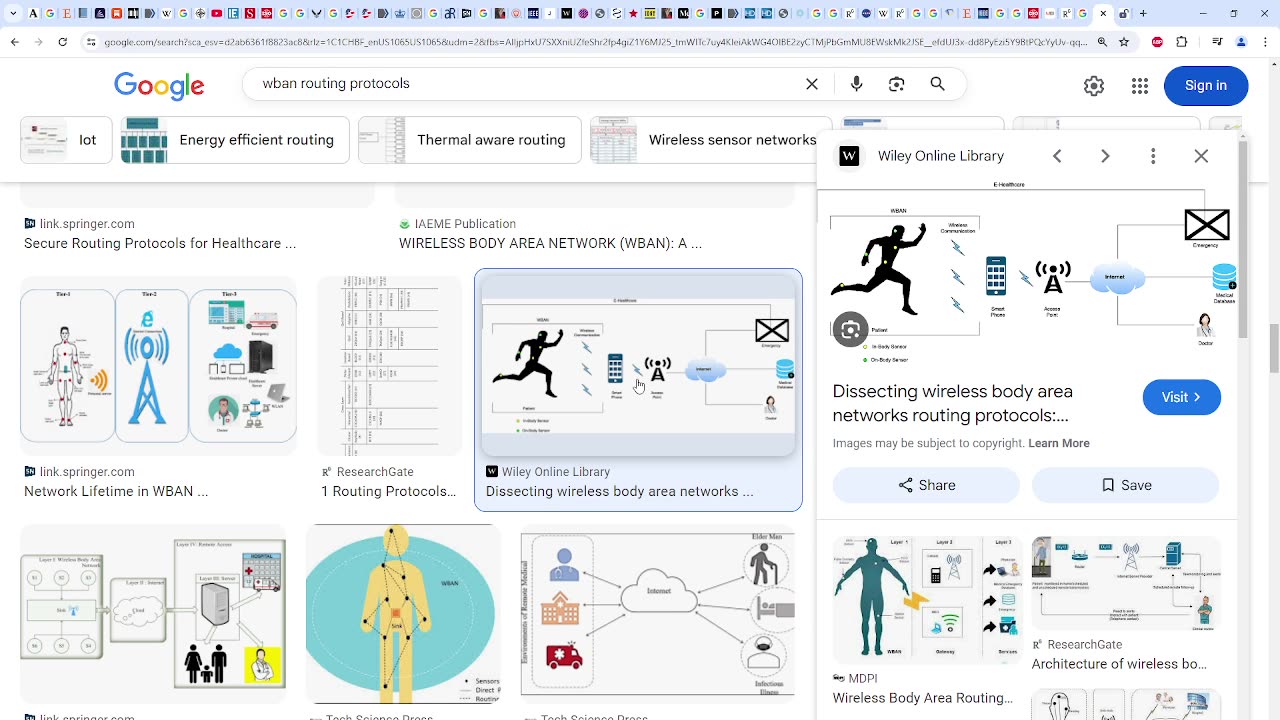Screen dimensions: 1280x720
Task: Save the previewed image
Action: tap(1126, 485)
